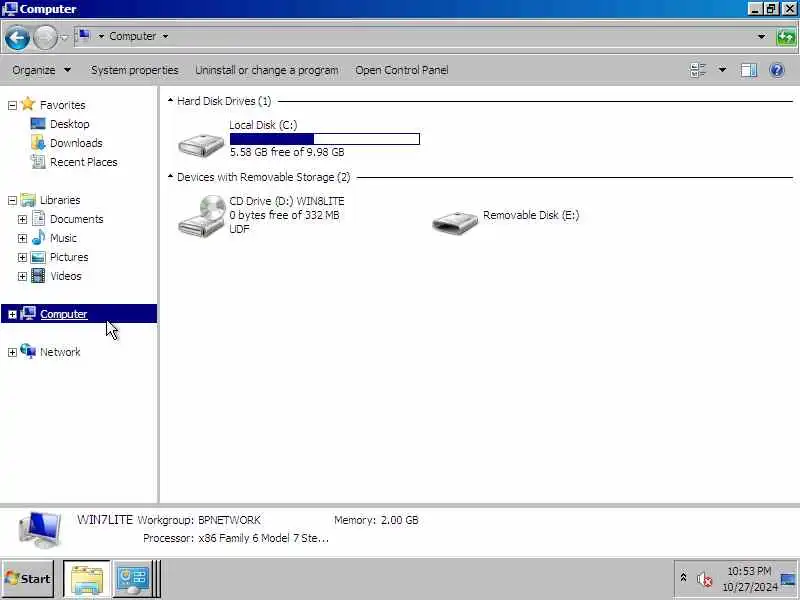Select the Removable Disk (E:) icon
The width and height of the screenshot is (800, 600).
[x=455, y=222]
